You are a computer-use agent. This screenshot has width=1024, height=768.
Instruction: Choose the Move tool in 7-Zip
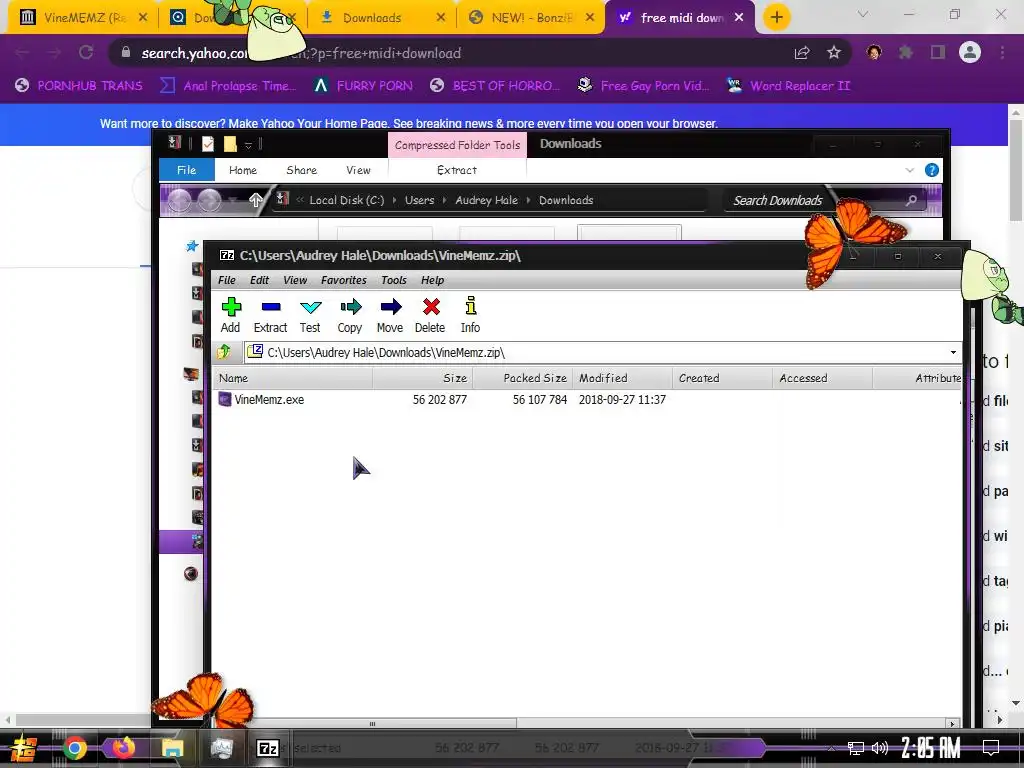click(x=390, y=315)
